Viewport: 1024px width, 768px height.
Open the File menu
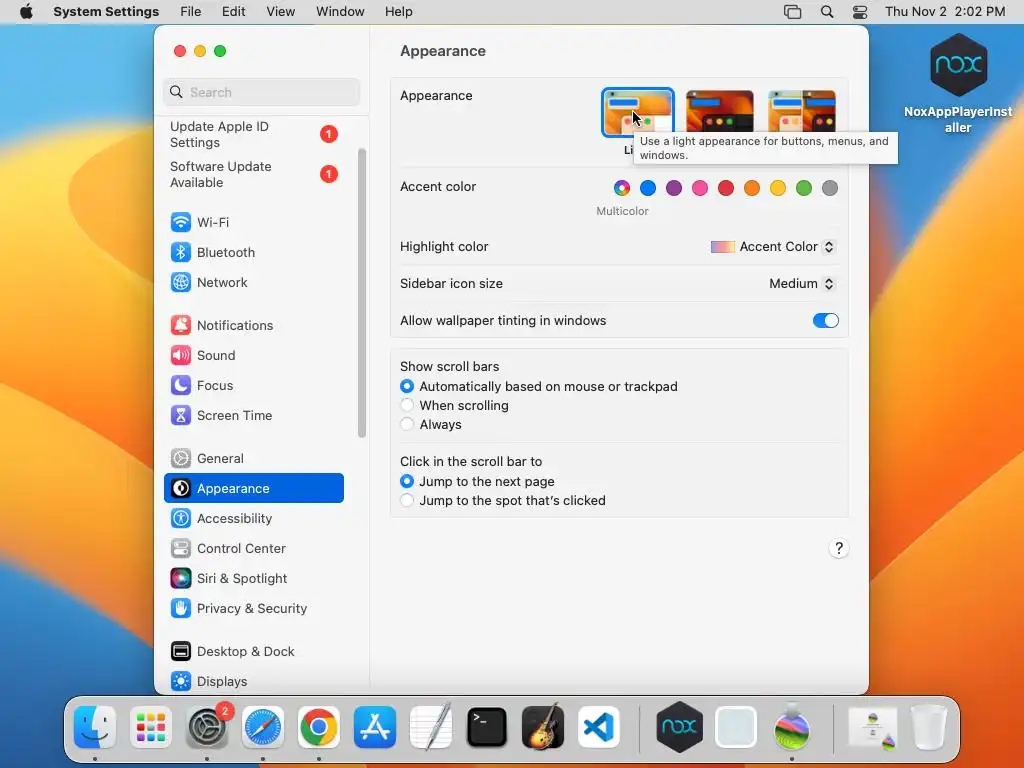[191, 12]
